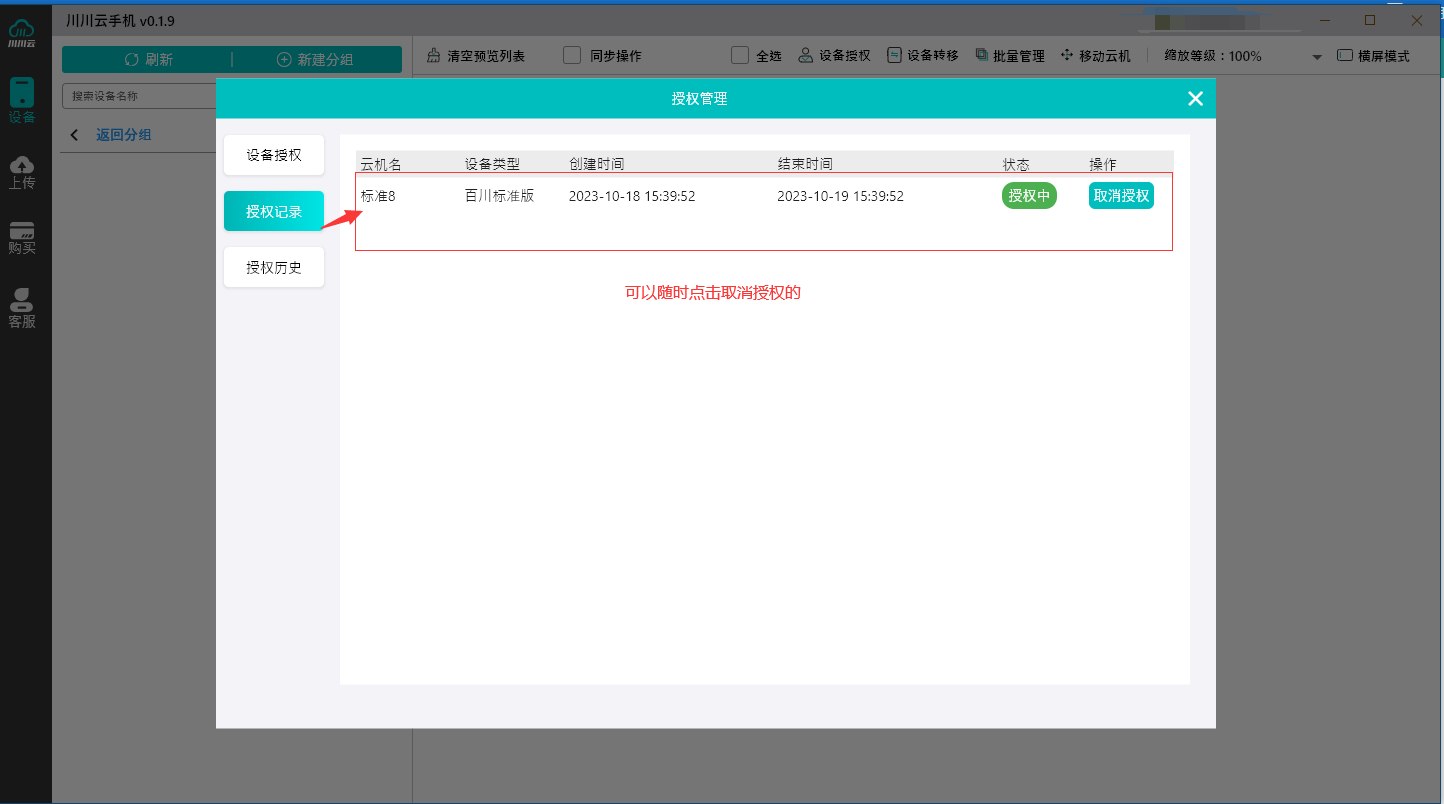The width and height of the screenshot is (1444, 804).
Task: Switch to the 授权历史 tab
Action: pyautogui.click(x=273, y=267)
